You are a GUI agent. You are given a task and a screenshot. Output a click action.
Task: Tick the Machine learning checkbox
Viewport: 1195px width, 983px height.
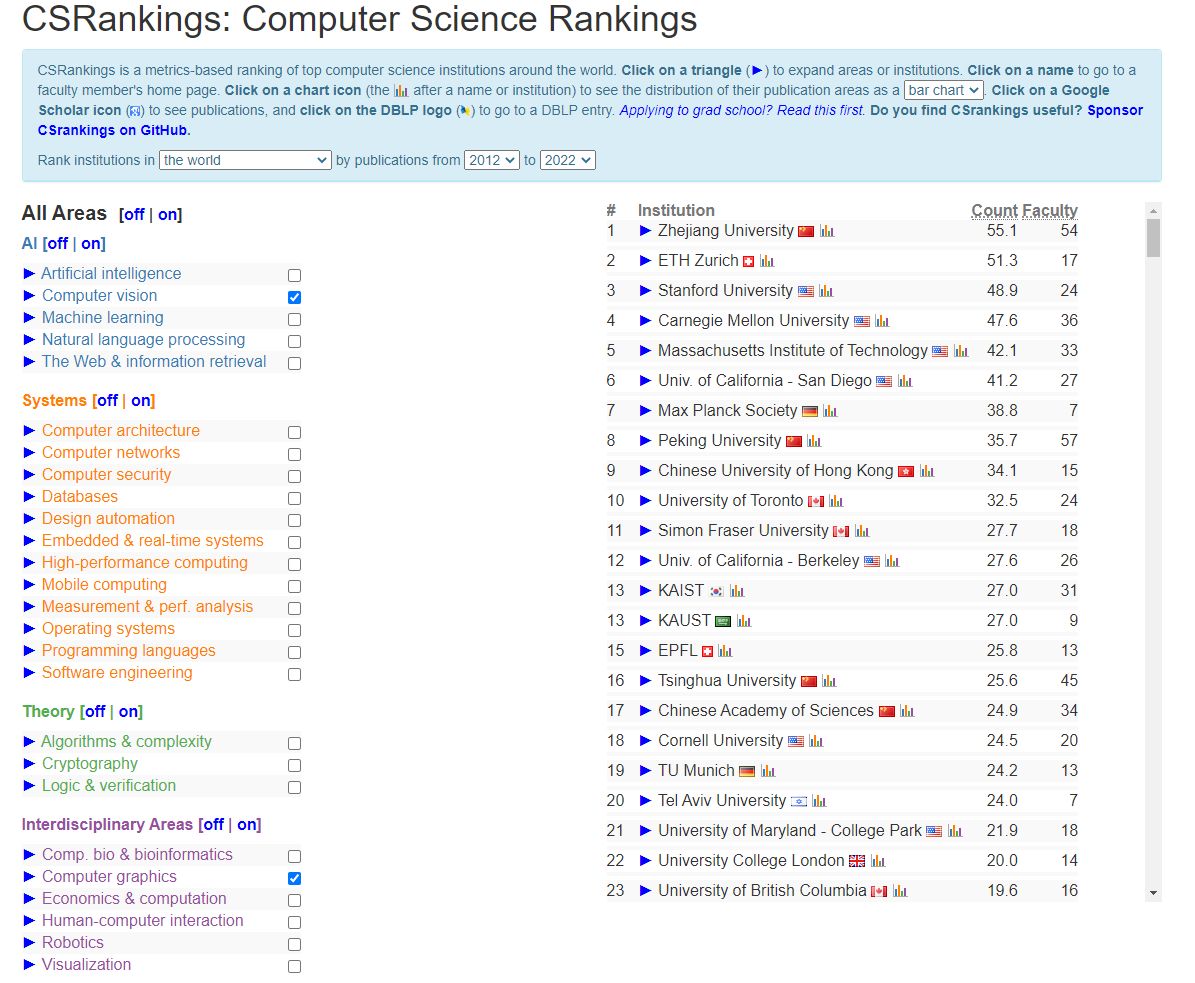[294, 319]
